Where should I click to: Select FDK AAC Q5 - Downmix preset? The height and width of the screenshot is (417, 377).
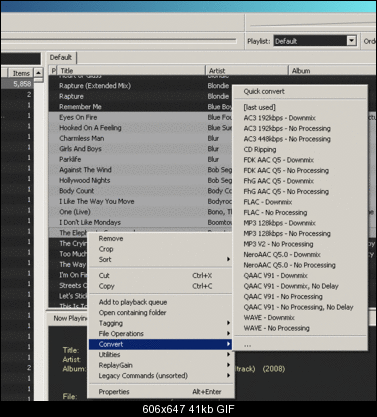[300, 160]
